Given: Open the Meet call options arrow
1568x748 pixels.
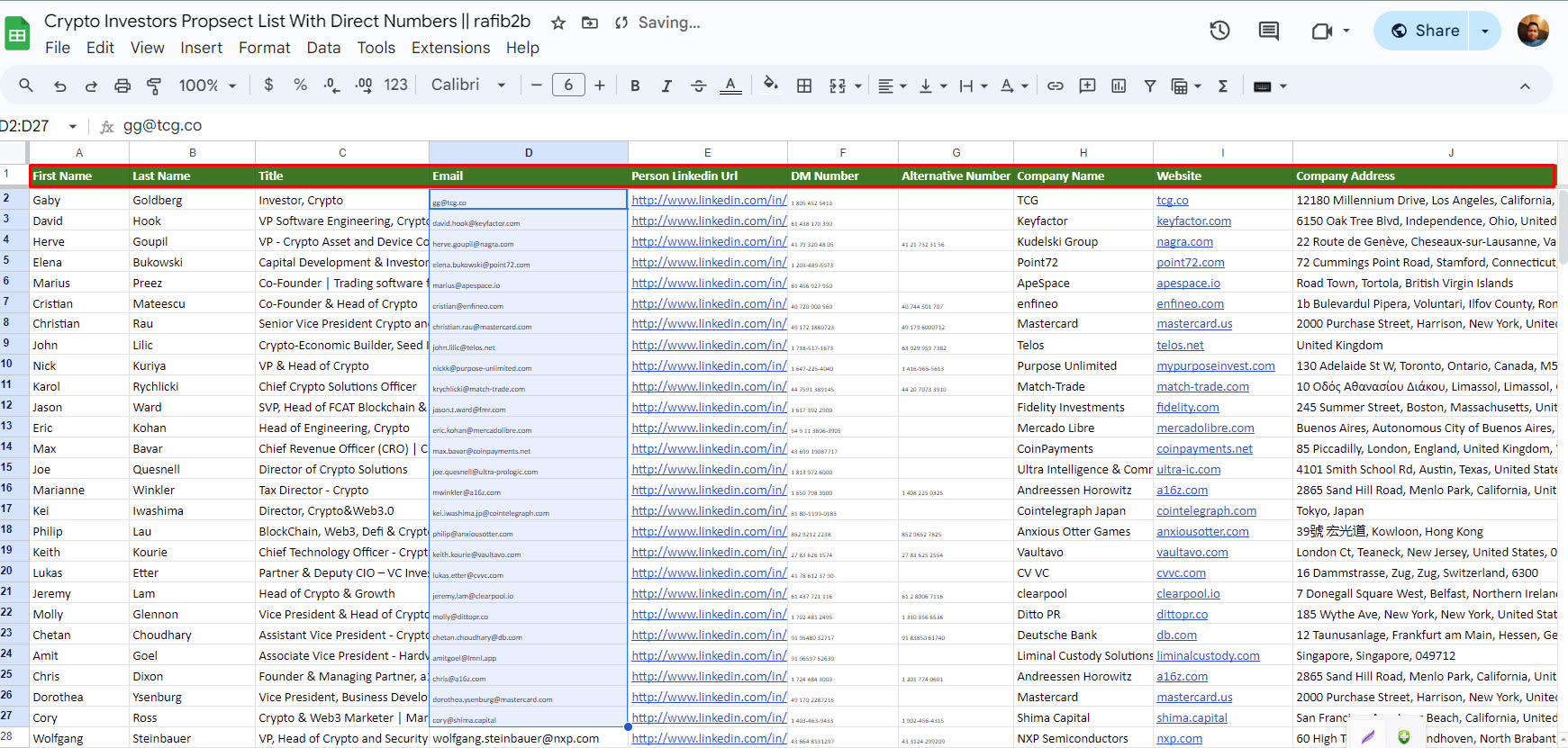Looking at the screenshot, I should (1346, 31).
